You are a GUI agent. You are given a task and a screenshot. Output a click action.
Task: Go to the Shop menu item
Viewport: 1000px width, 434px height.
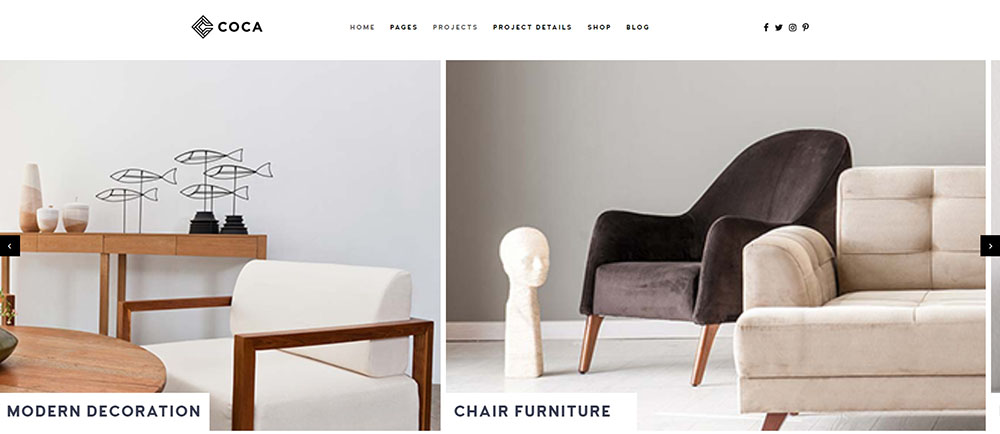(x=599, y=27)
